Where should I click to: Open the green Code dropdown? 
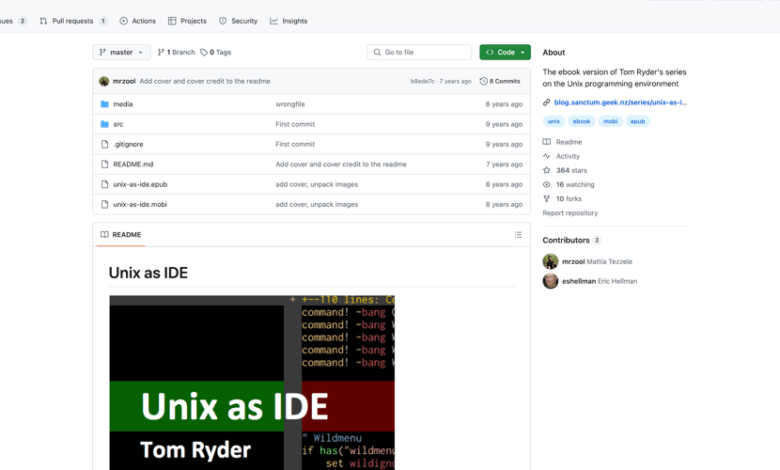(505, 52)
